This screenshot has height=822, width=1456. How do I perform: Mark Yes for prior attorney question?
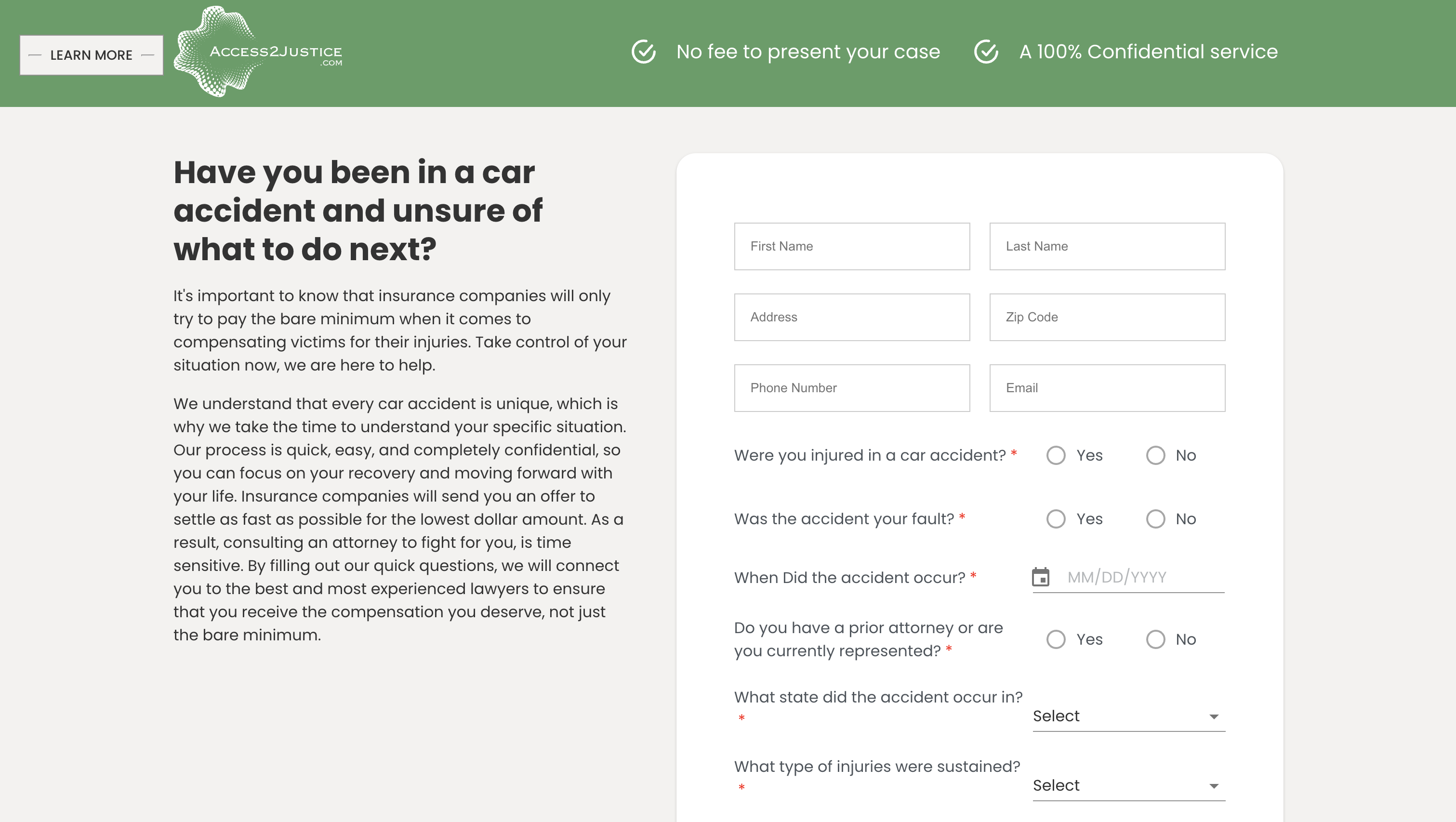tap(1056, 639)
